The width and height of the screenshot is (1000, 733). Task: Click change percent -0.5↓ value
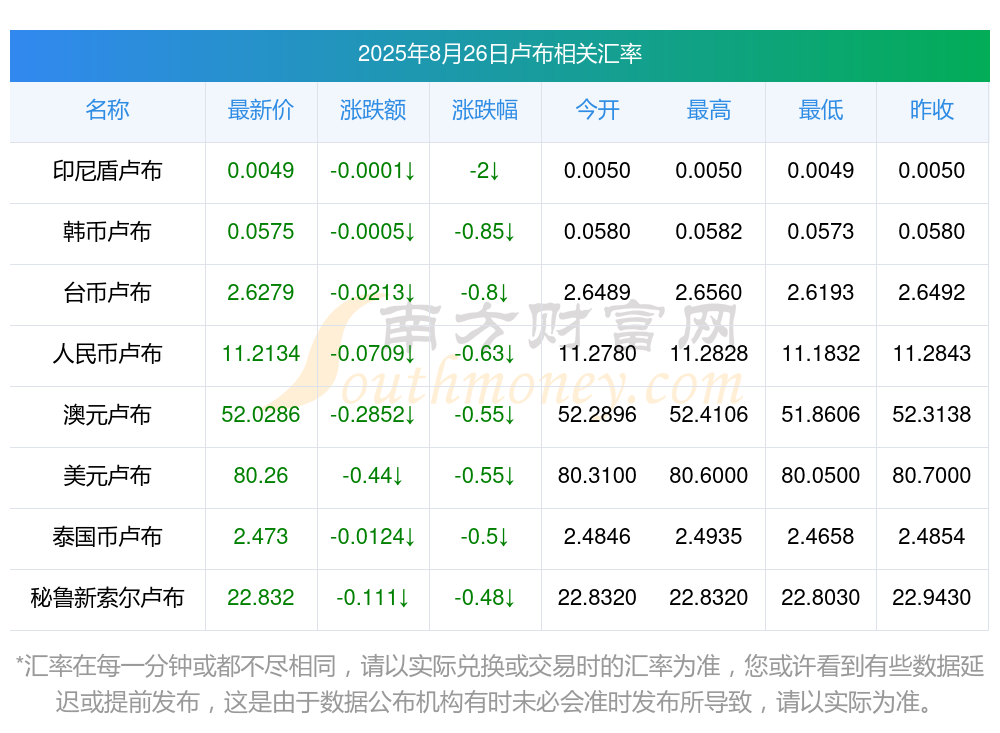[x=485, y=537]
